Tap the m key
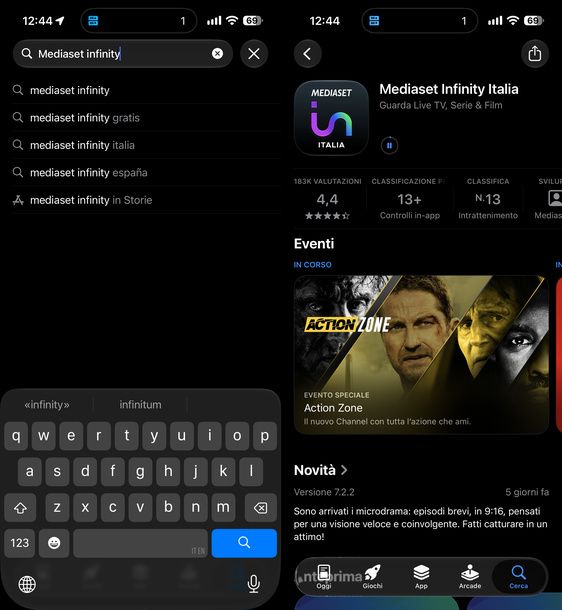 (x=223, y=507)
